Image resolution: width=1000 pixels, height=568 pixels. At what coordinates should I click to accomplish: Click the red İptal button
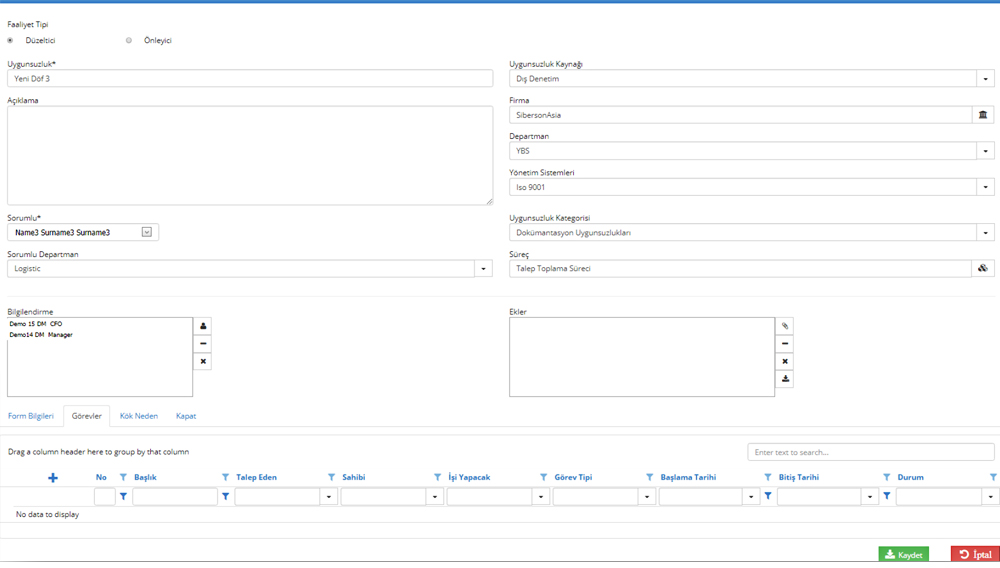pyautogui.click(x=975, y=555)
